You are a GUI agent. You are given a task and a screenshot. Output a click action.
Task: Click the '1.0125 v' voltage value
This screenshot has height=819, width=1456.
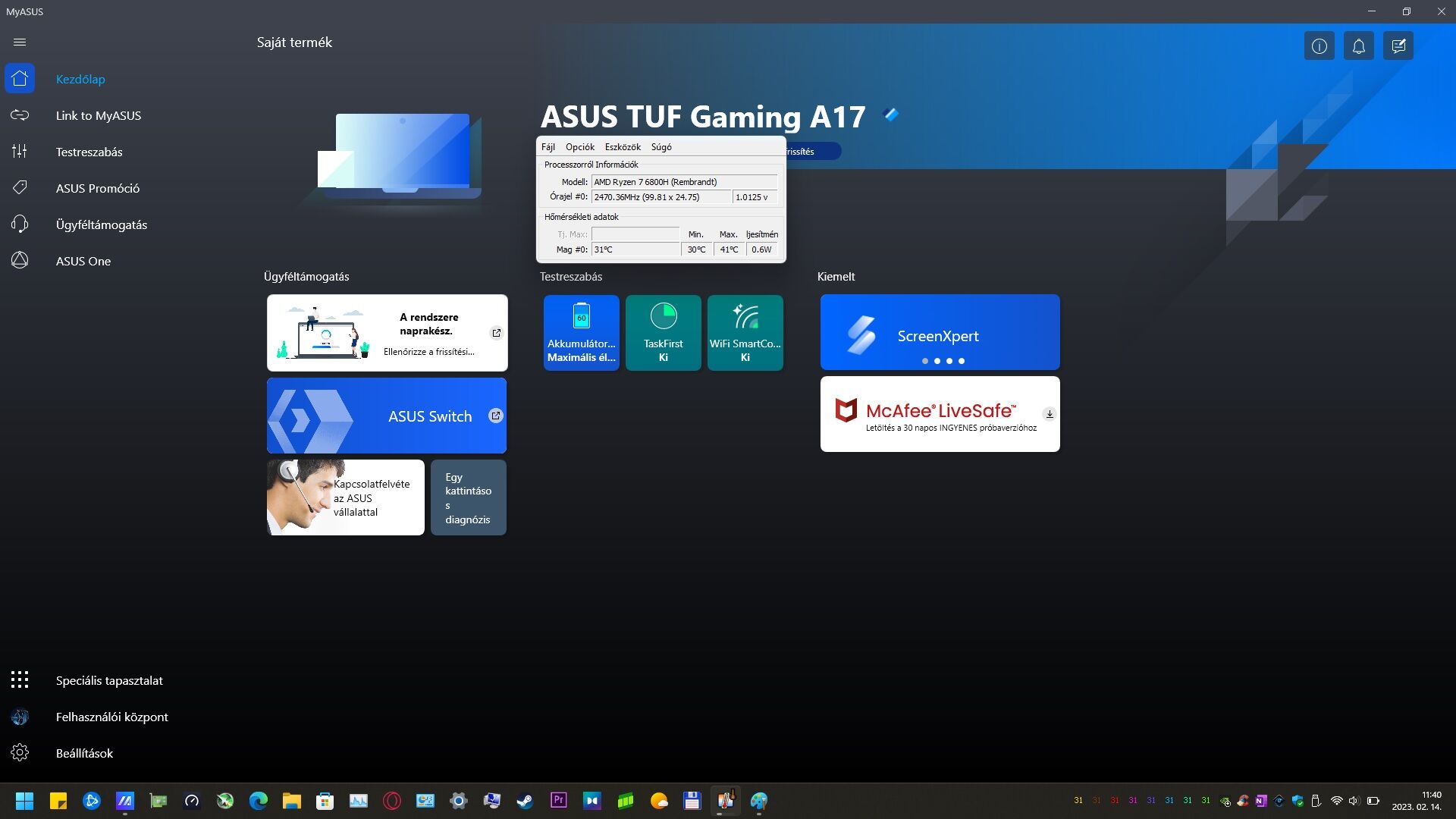(x=755, y=197)
